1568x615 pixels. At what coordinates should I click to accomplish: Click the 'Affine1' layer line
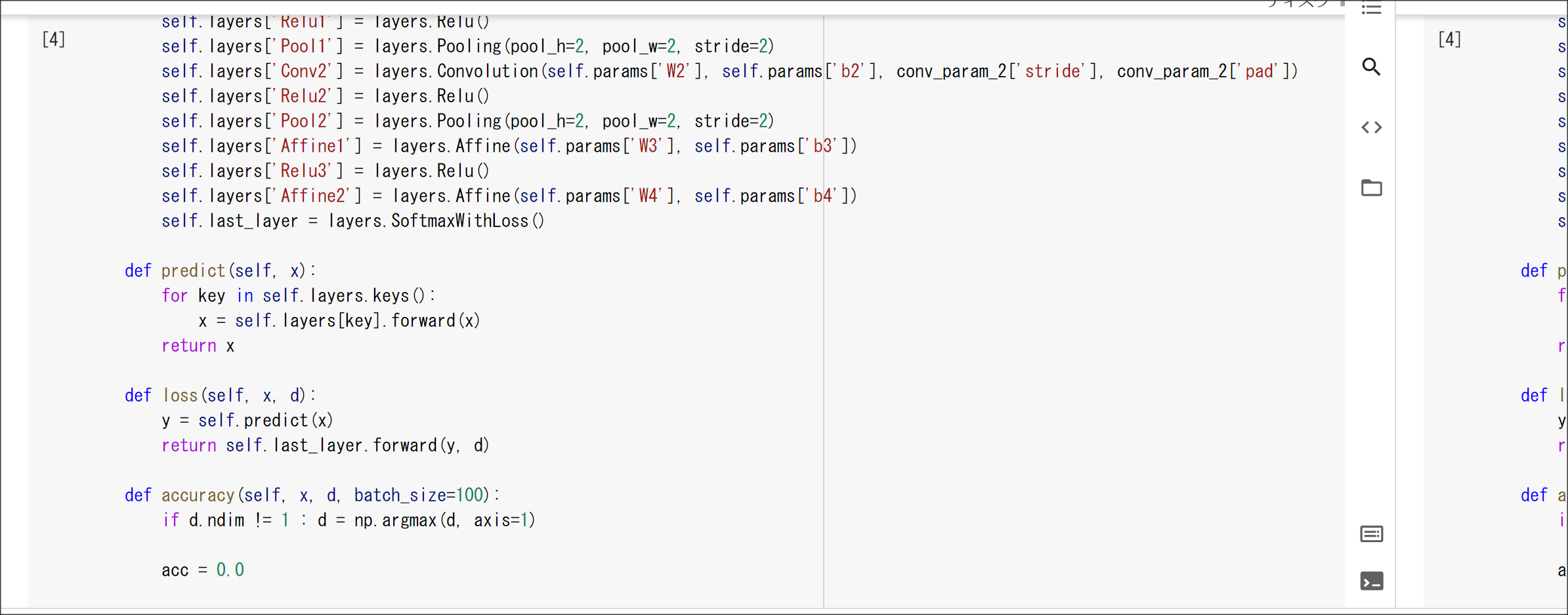point(509,146)
